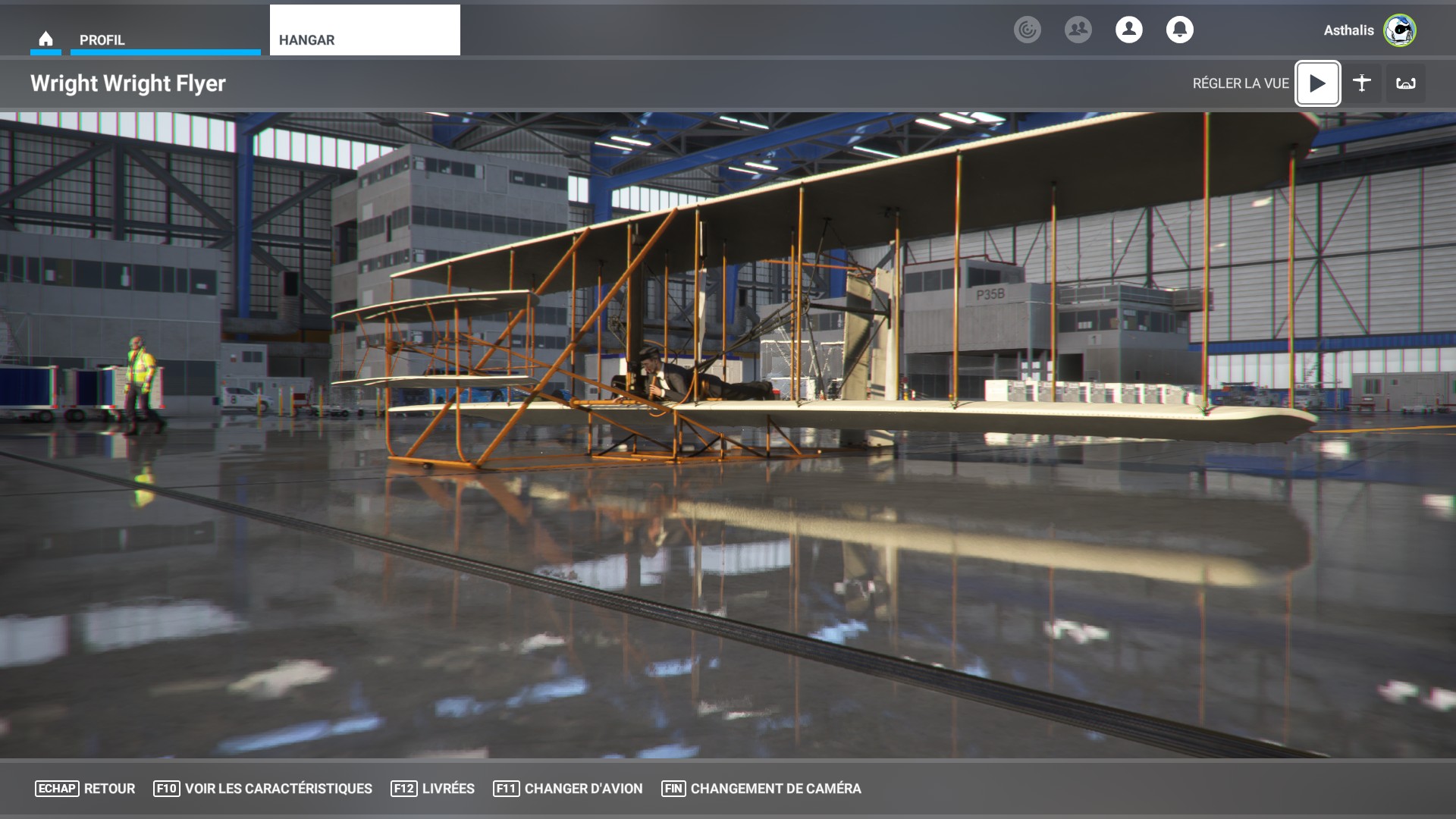Click CHANGER D'AVION
The width and height of the screenshot is (1456, 819).
point(583,789)
